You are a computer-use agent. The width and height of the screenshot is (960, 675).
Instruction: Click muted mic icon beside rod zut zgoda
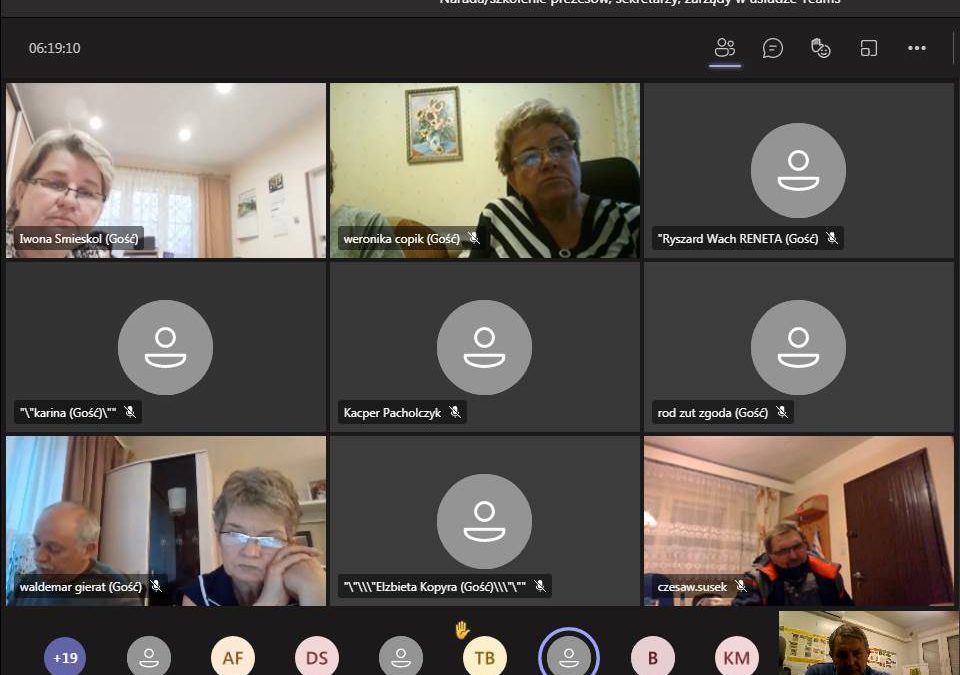(782, 412)
